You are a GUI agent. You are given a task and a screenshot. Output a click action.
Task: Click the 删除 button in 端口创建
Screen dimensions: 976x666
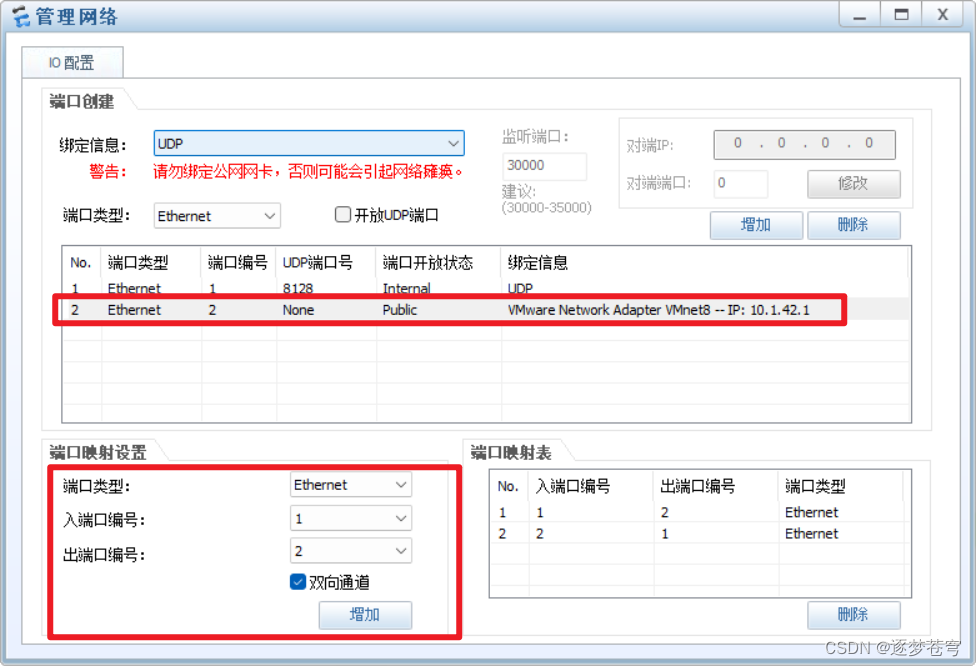tap(853, 225)
